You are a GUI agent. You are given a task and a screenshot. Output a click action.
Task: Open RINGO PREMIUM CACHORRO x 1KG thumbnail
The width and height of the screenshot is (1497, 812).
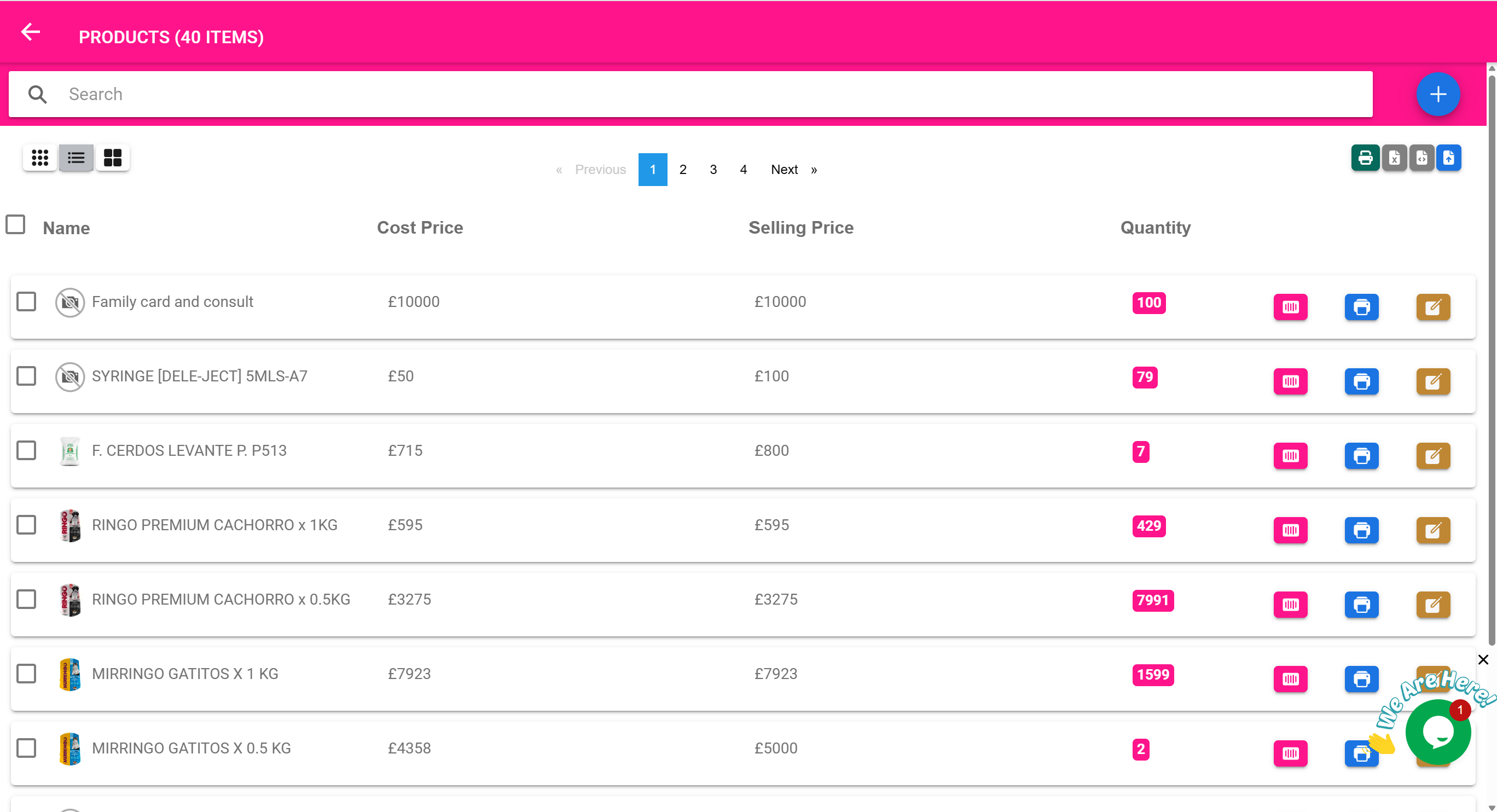click(69, 525)
